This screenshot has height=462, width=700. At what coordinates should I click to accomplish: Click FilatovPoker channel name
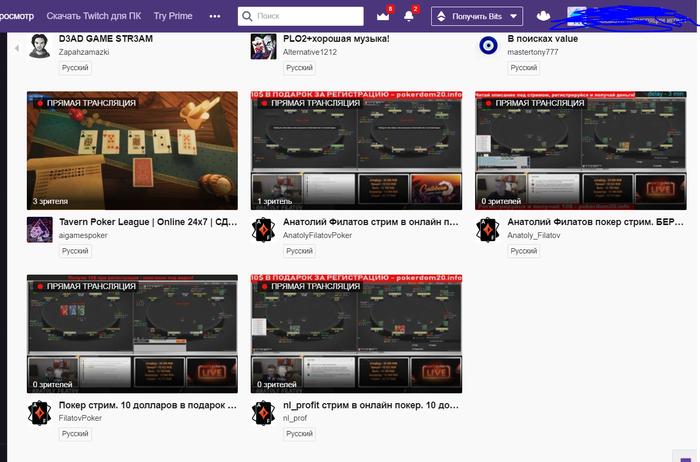click(80, 418)
